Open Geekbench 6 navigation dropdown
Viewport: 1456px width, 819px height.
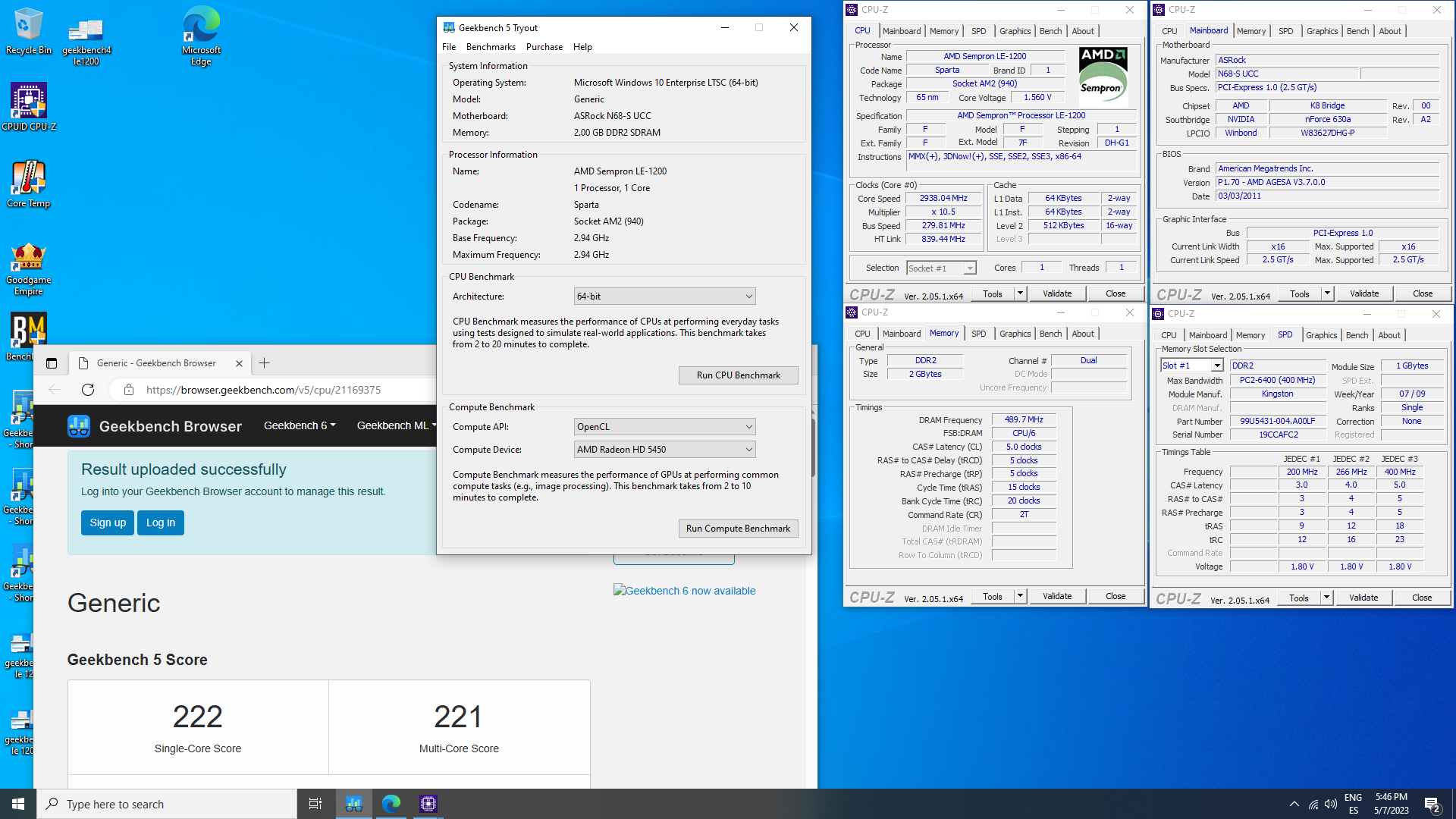300,426
